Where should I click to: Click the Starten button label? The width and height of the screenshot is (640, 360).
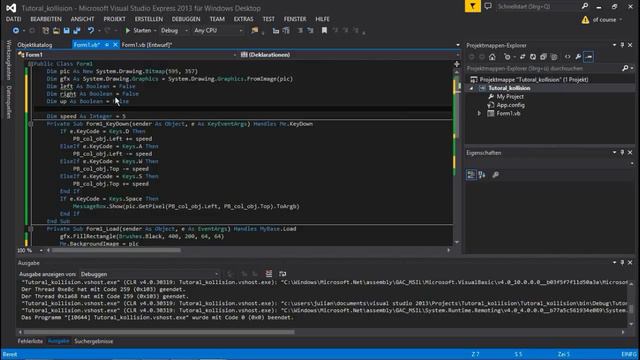pos(142,31)
